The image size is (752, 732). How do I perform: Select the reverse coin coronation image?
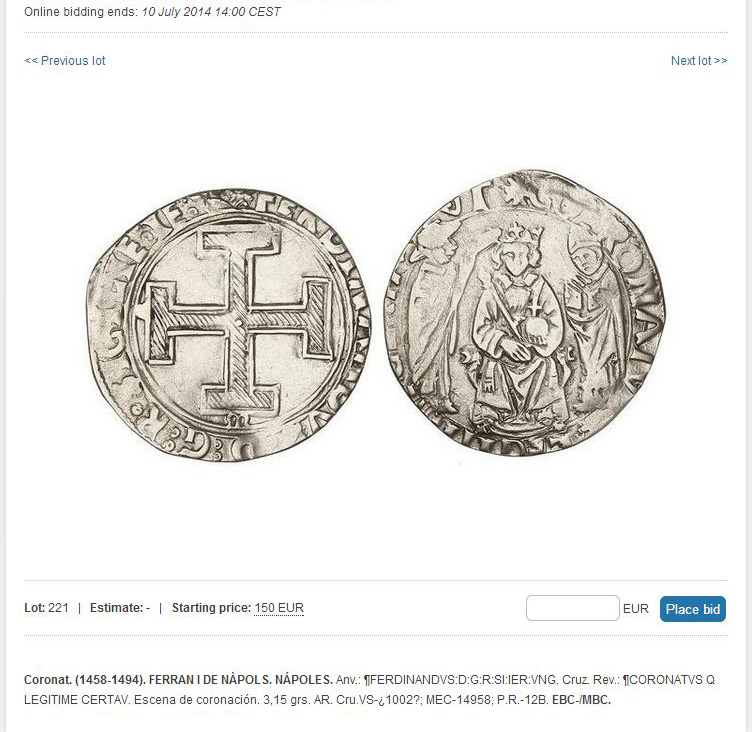(x=525, y=312)
